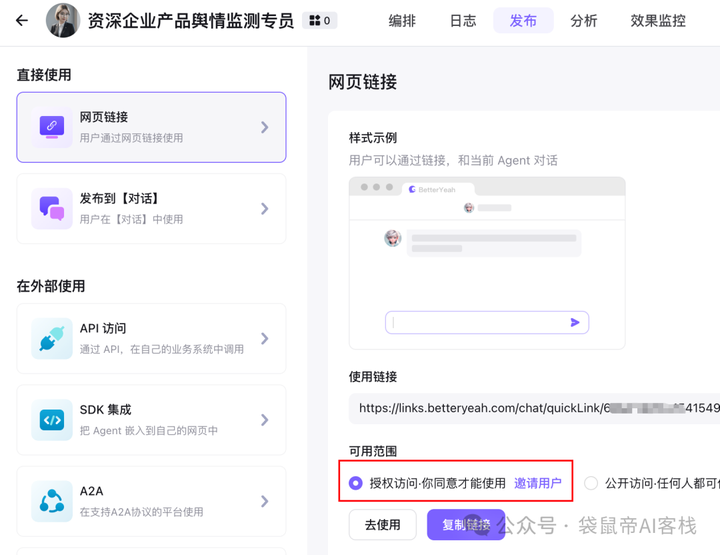Click 用户通过网页链接使用 description text

click(131, 138)
